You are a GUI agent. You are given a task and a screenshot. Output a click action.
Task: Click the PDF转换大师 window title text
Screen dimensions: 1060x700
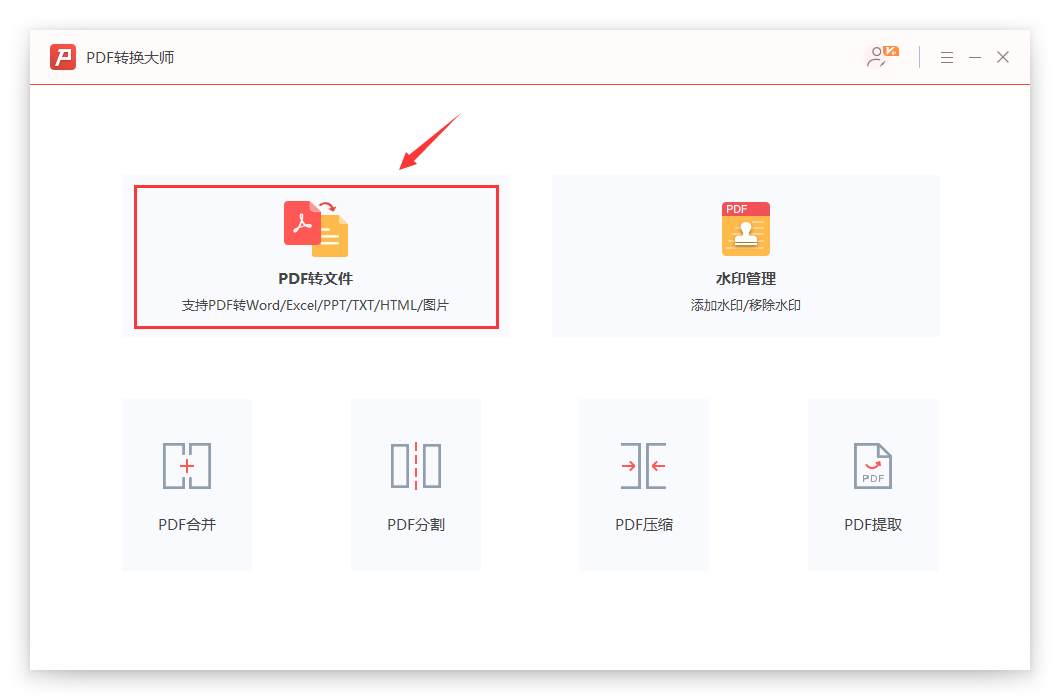click(x=130, y=58)
